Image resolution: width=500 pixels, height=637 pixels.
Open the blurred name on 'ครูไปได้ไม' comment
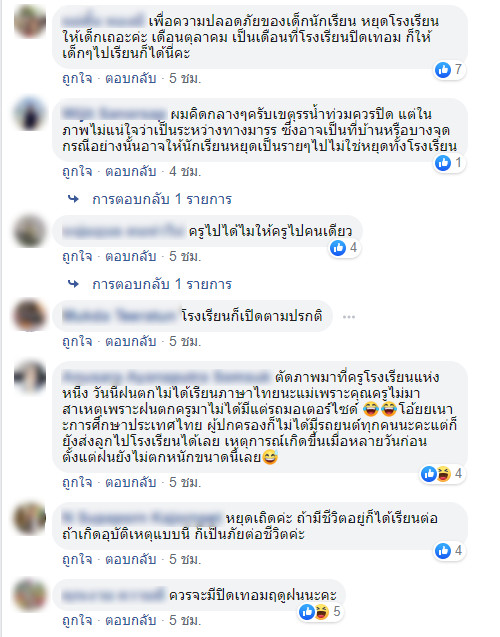pyautogui.click(x=123, y=231)
